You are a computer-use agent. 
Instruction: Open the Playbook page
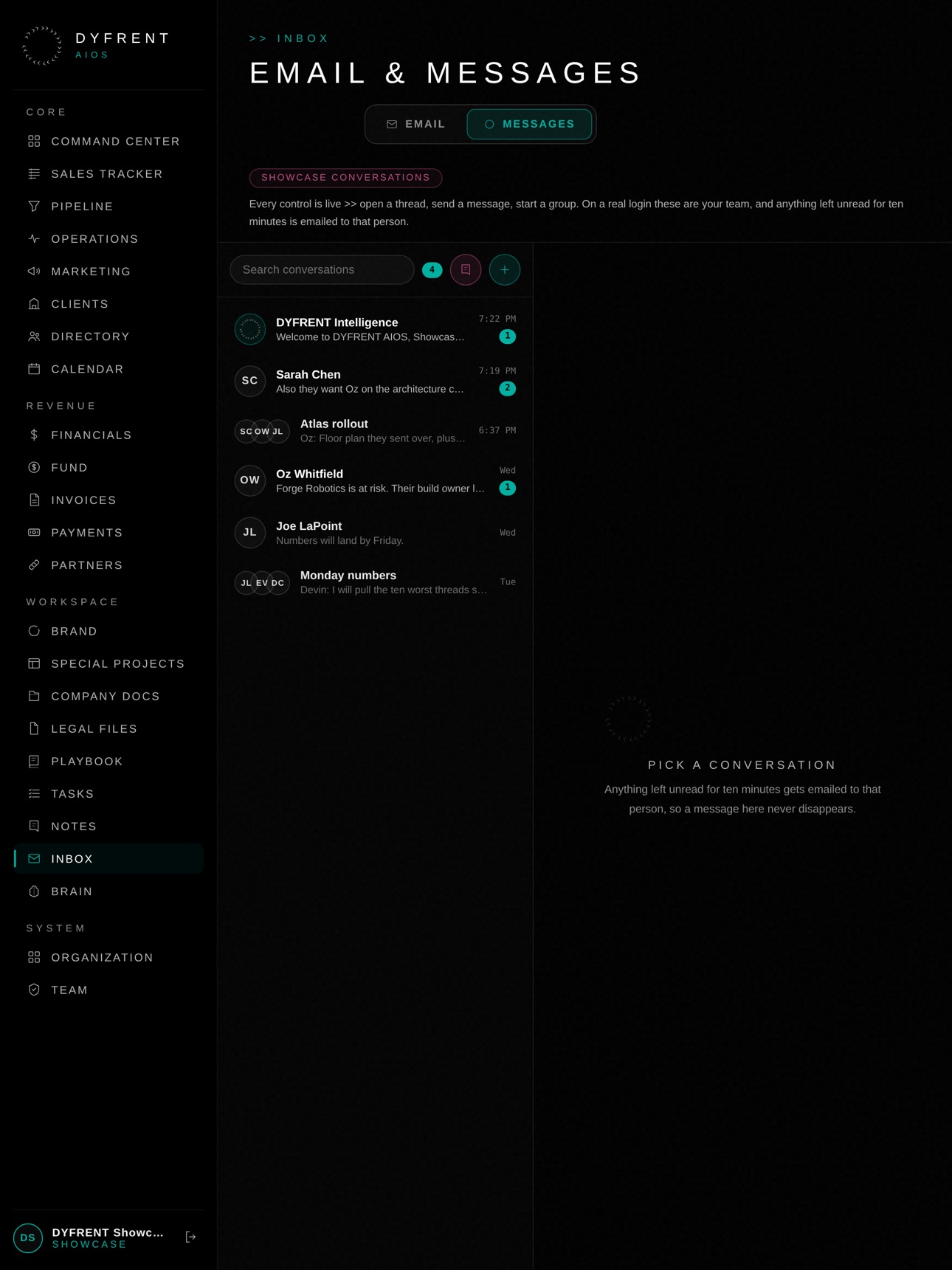point(108,761)
